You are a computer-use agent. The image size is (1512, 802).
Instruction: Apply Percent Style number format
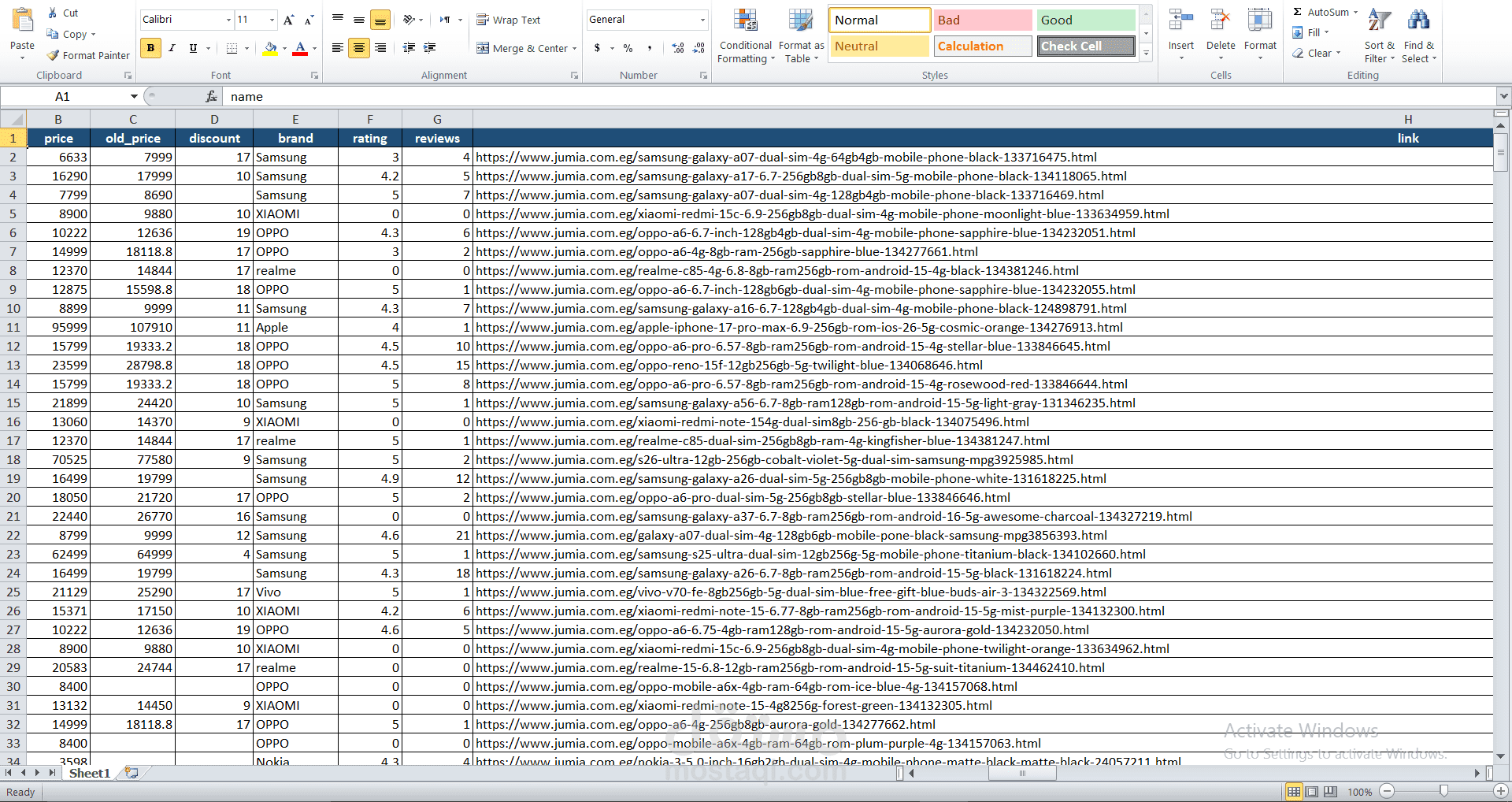coord(628,48)
